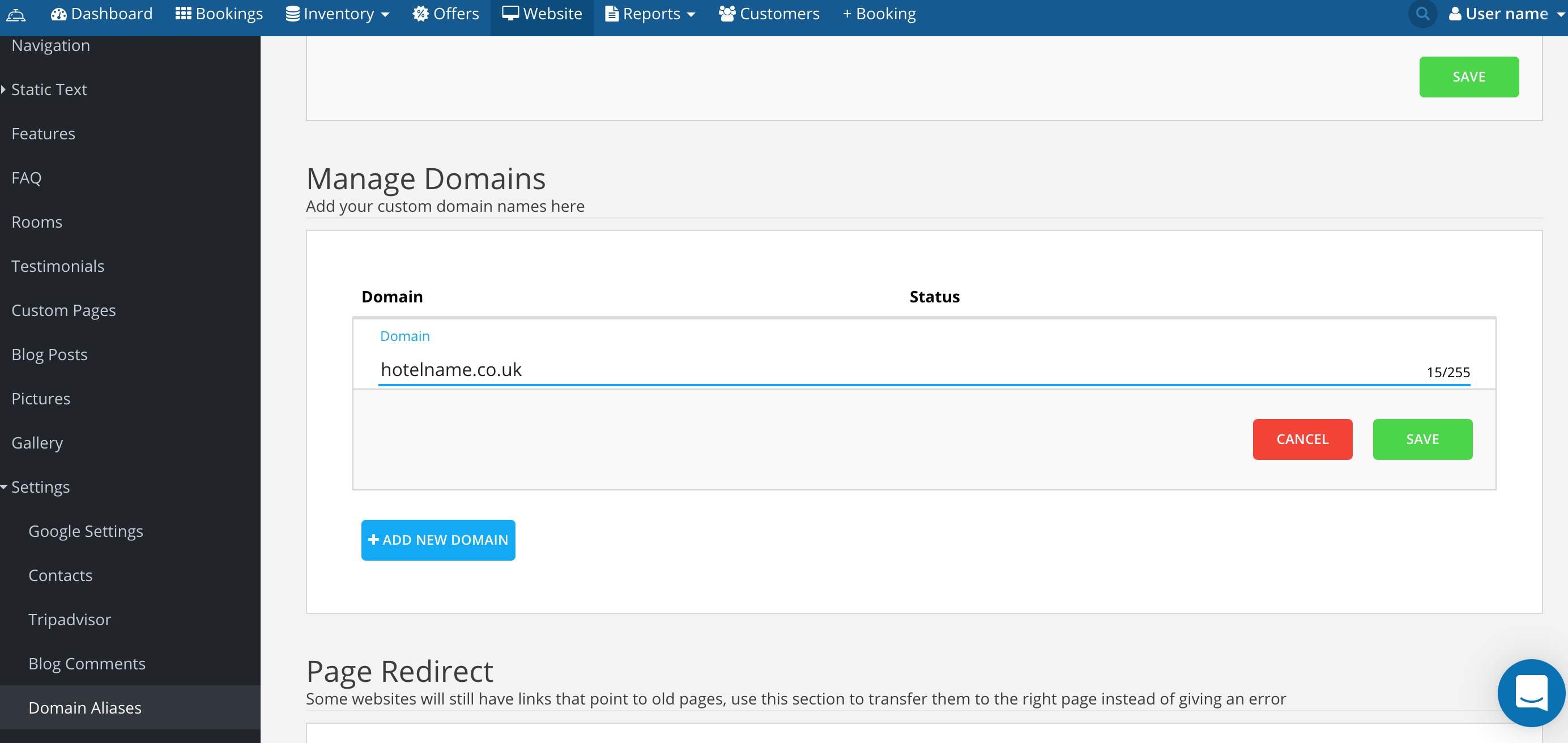Screen dimensions: 1568x743
Task: Click the Offers percent badge icon
Action: [x=421, y=14]
